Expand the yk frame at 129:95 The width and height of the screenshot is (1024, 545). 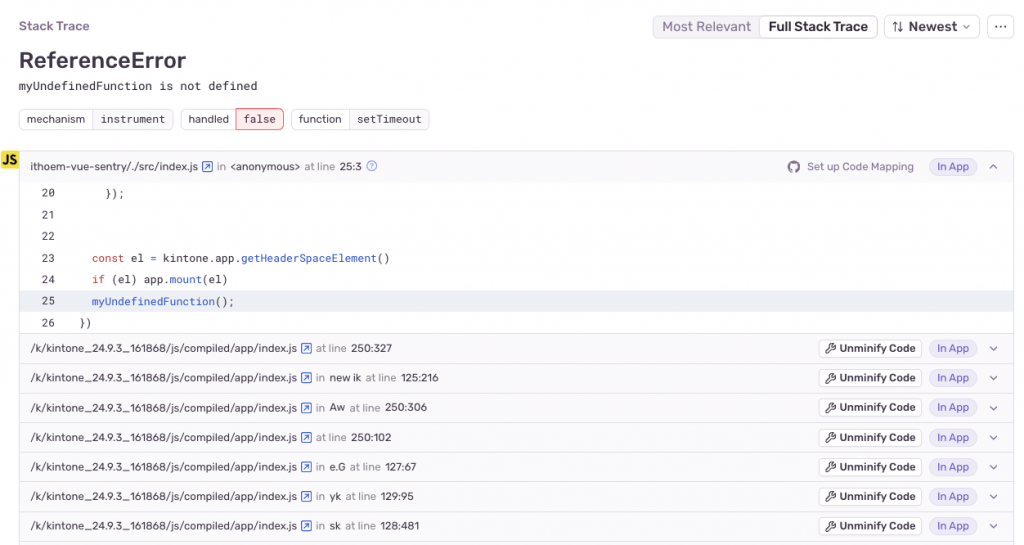click(x=993, y=497)
